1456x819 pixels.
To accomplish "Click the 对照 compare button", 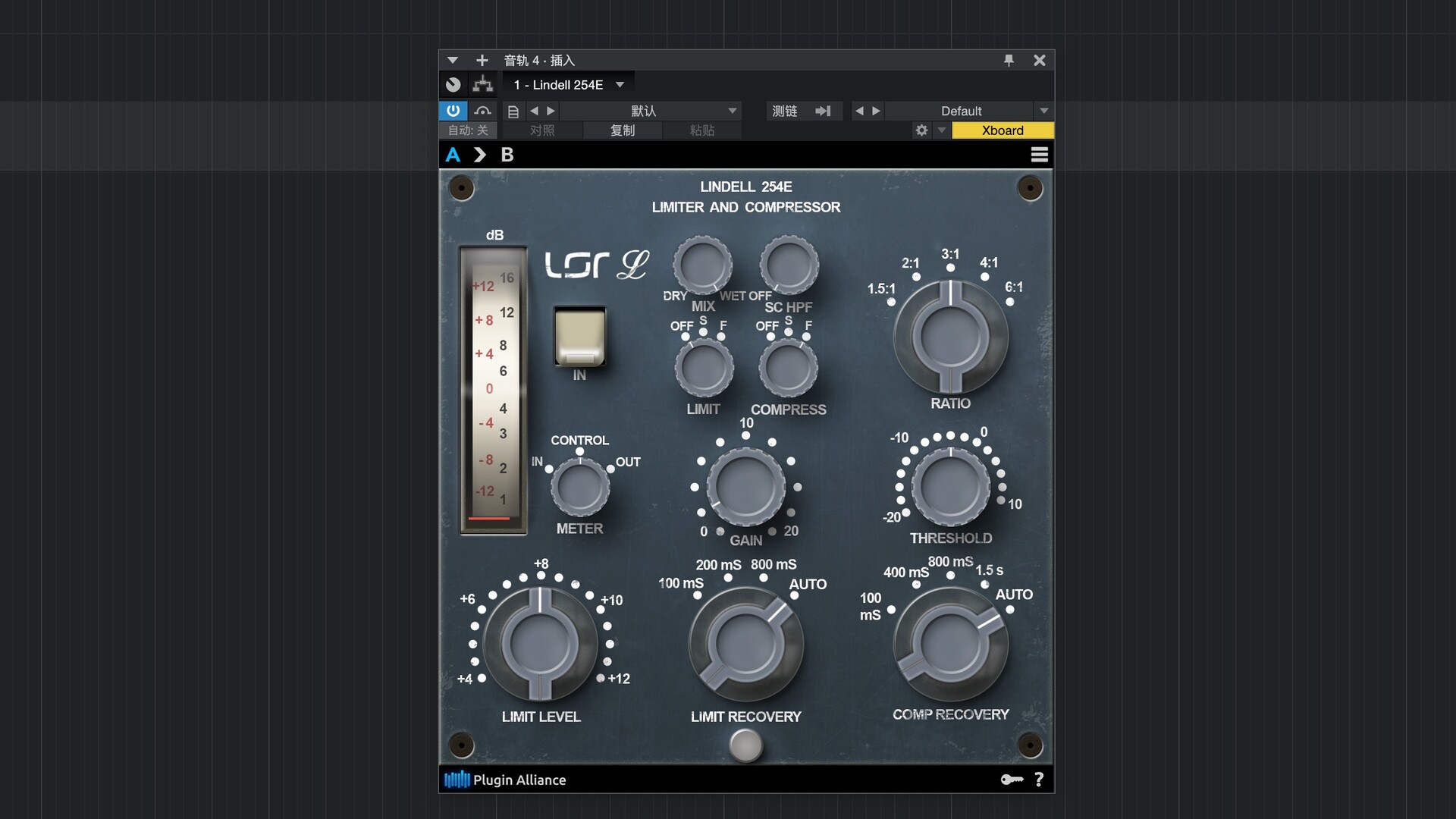I will [542, 130].
